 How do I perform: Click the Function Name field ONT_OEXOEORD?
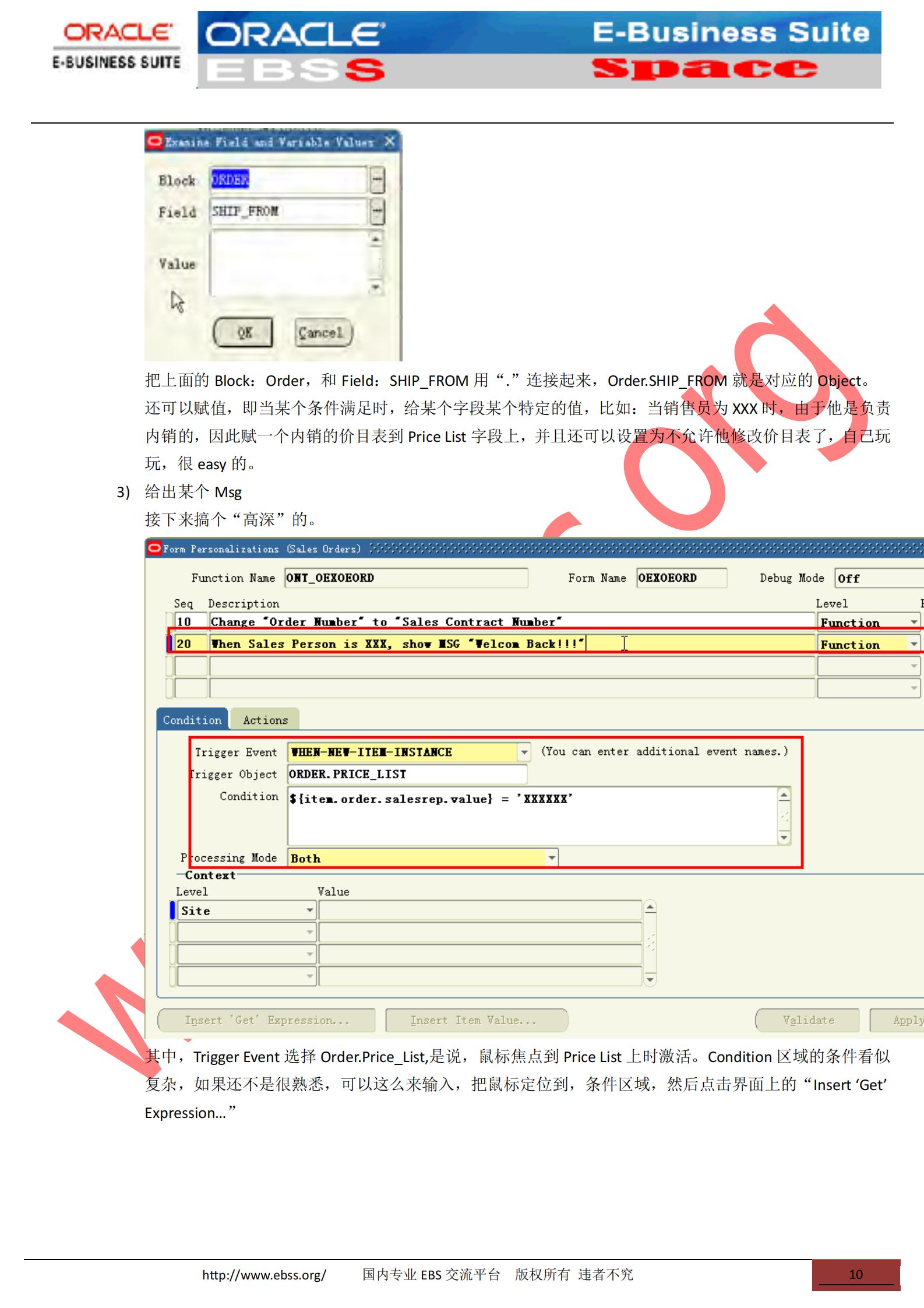(x=406, y=578)
